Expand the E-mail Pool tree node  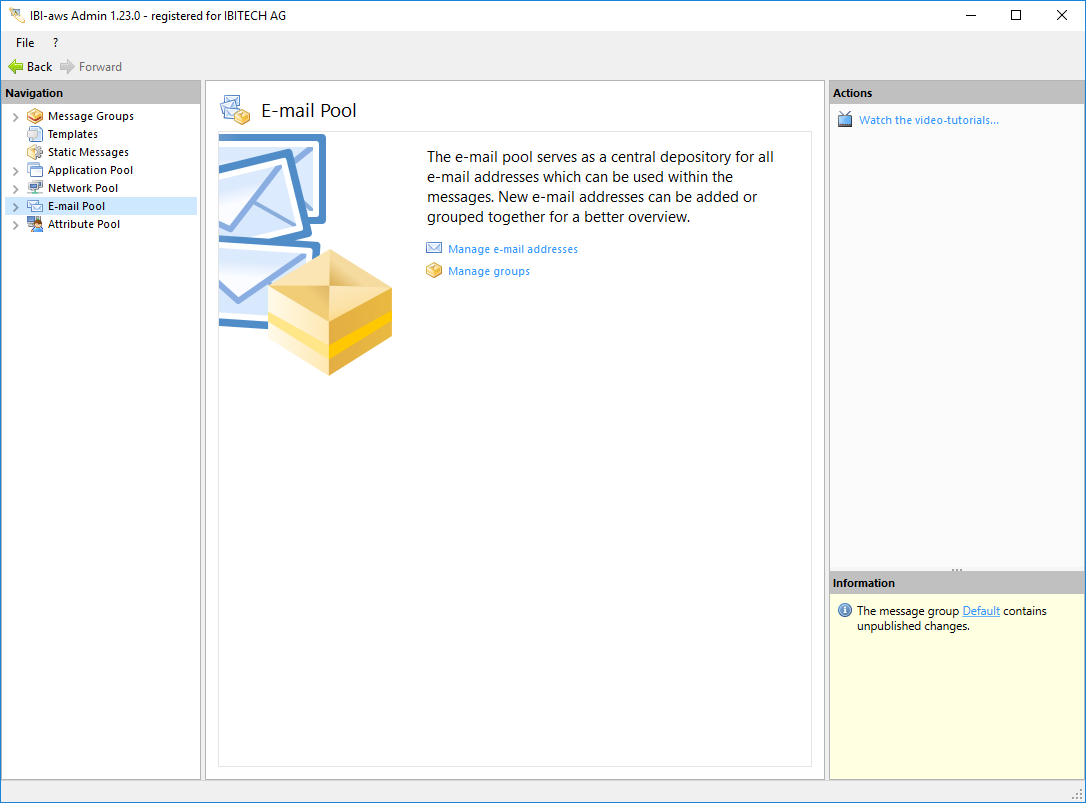tap(15, 207)
